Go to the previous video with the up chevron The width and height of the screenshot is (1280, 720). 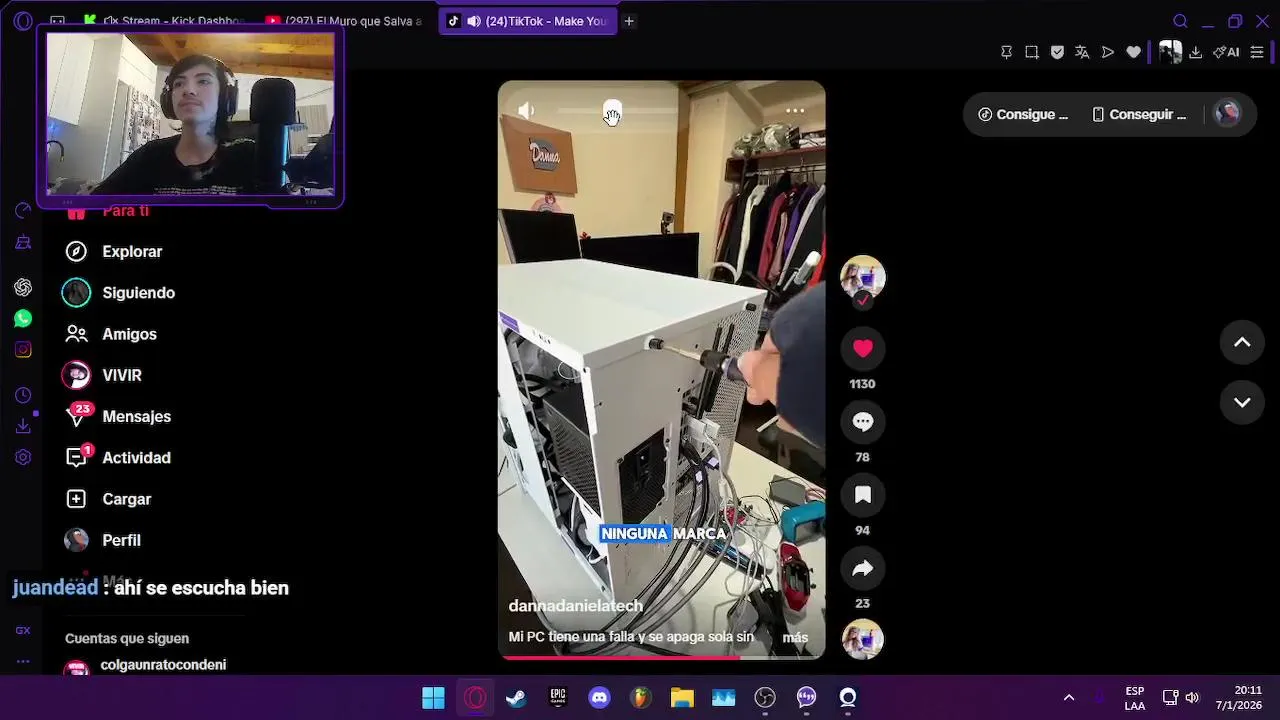[x=1242, y=343]
